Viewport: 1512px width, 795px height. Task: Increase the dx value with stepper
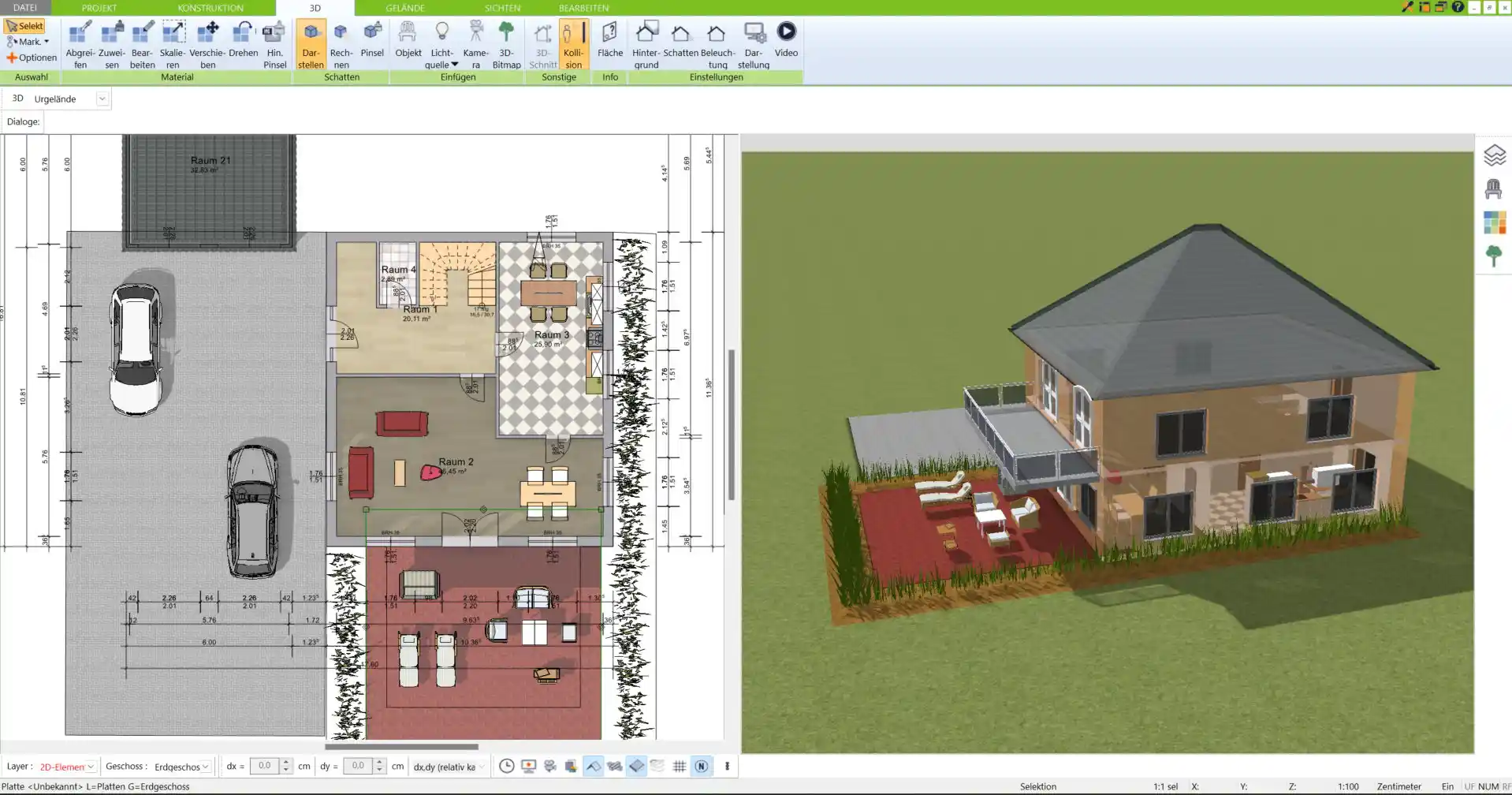coord(286,762)
